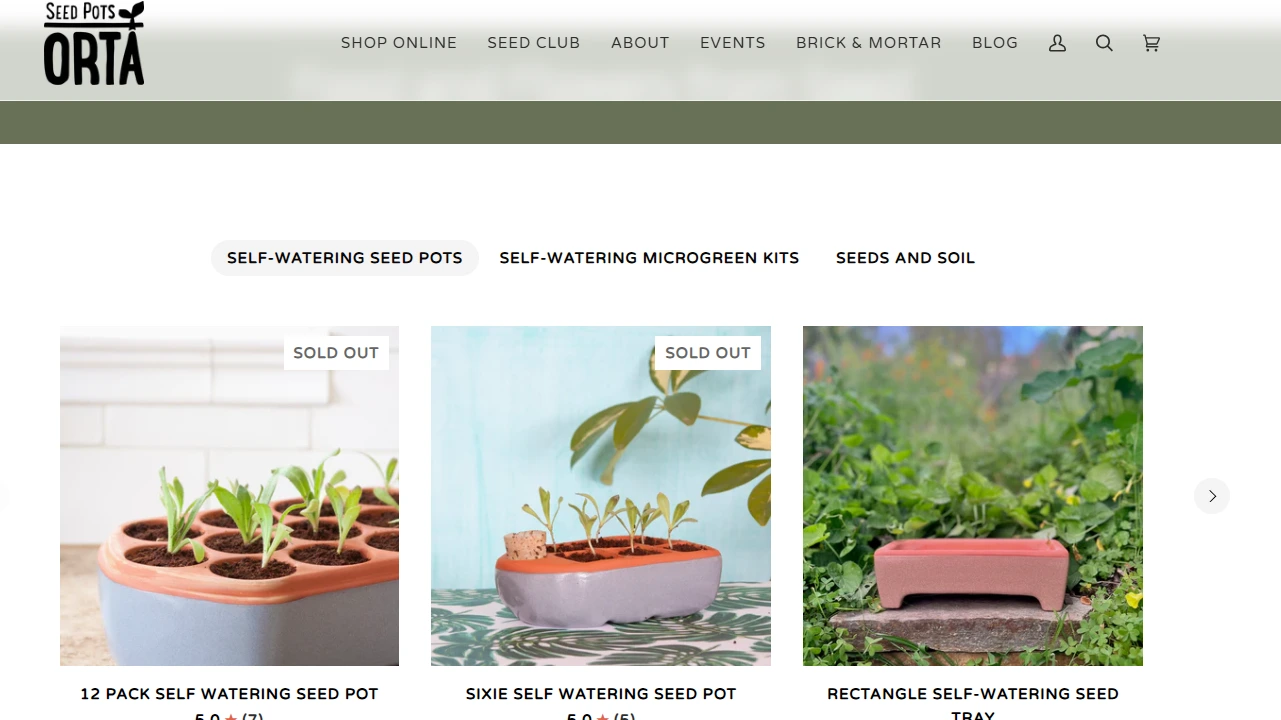Click the 12 pack seed pot photo

229,496
